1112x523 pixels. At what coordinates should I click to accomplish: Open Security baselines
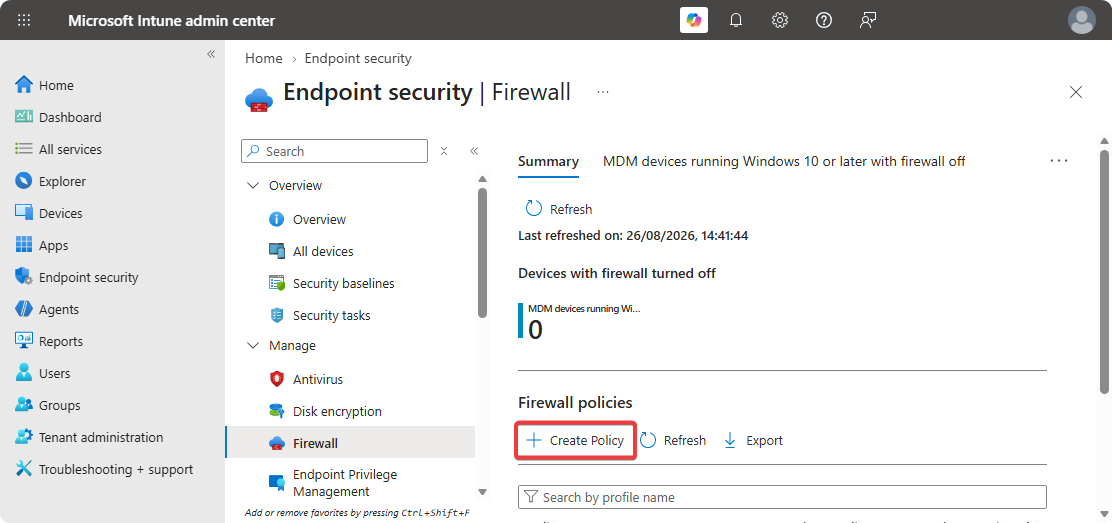pyautogui.click(x=331, y=283)
